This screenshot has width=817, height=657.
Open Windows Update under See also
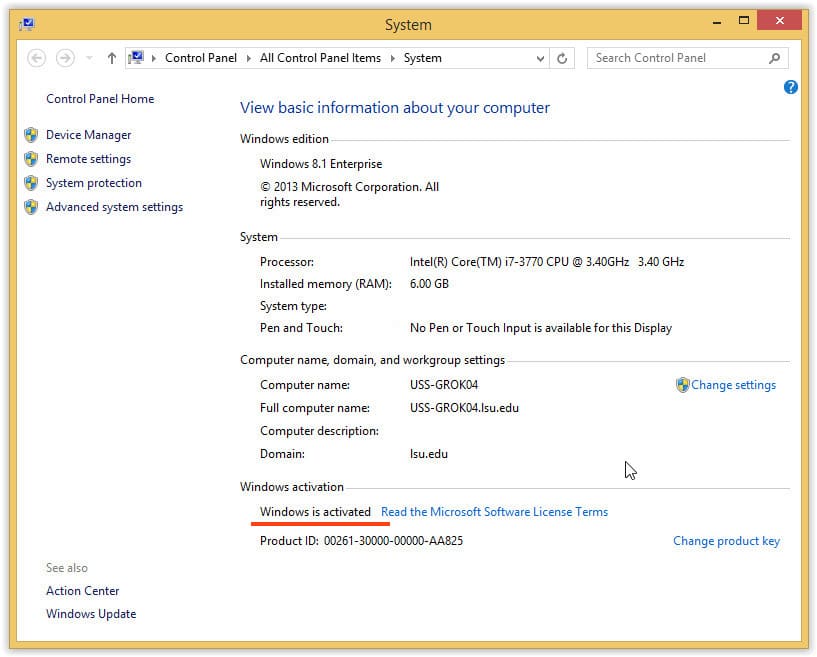[x=91, y=614]
